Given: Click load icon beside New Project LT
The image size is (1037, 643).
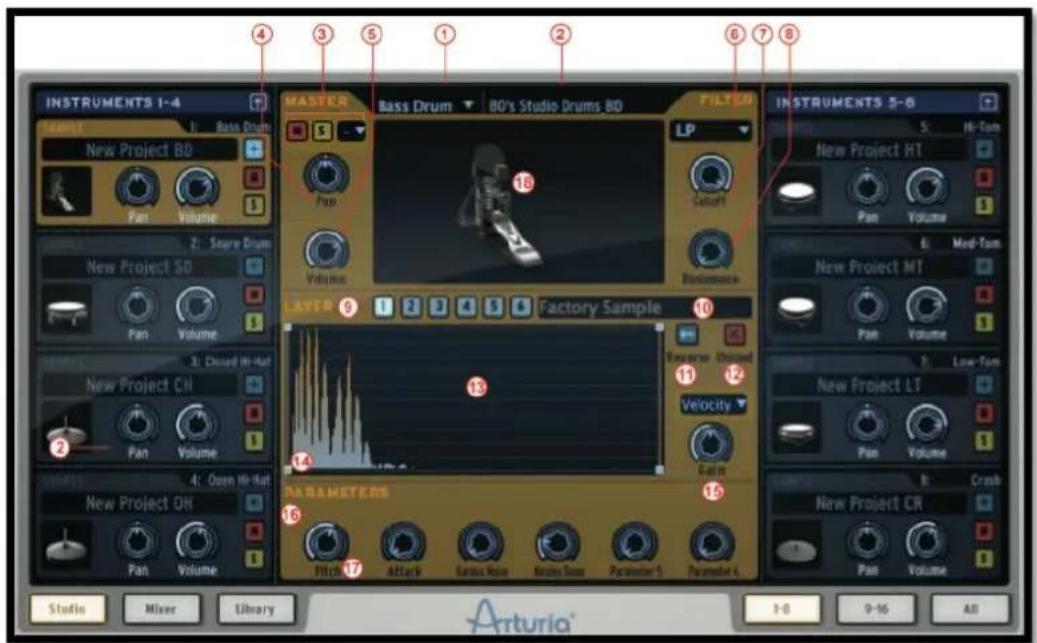Looking at the screenshot, I should tap(984, 384).
